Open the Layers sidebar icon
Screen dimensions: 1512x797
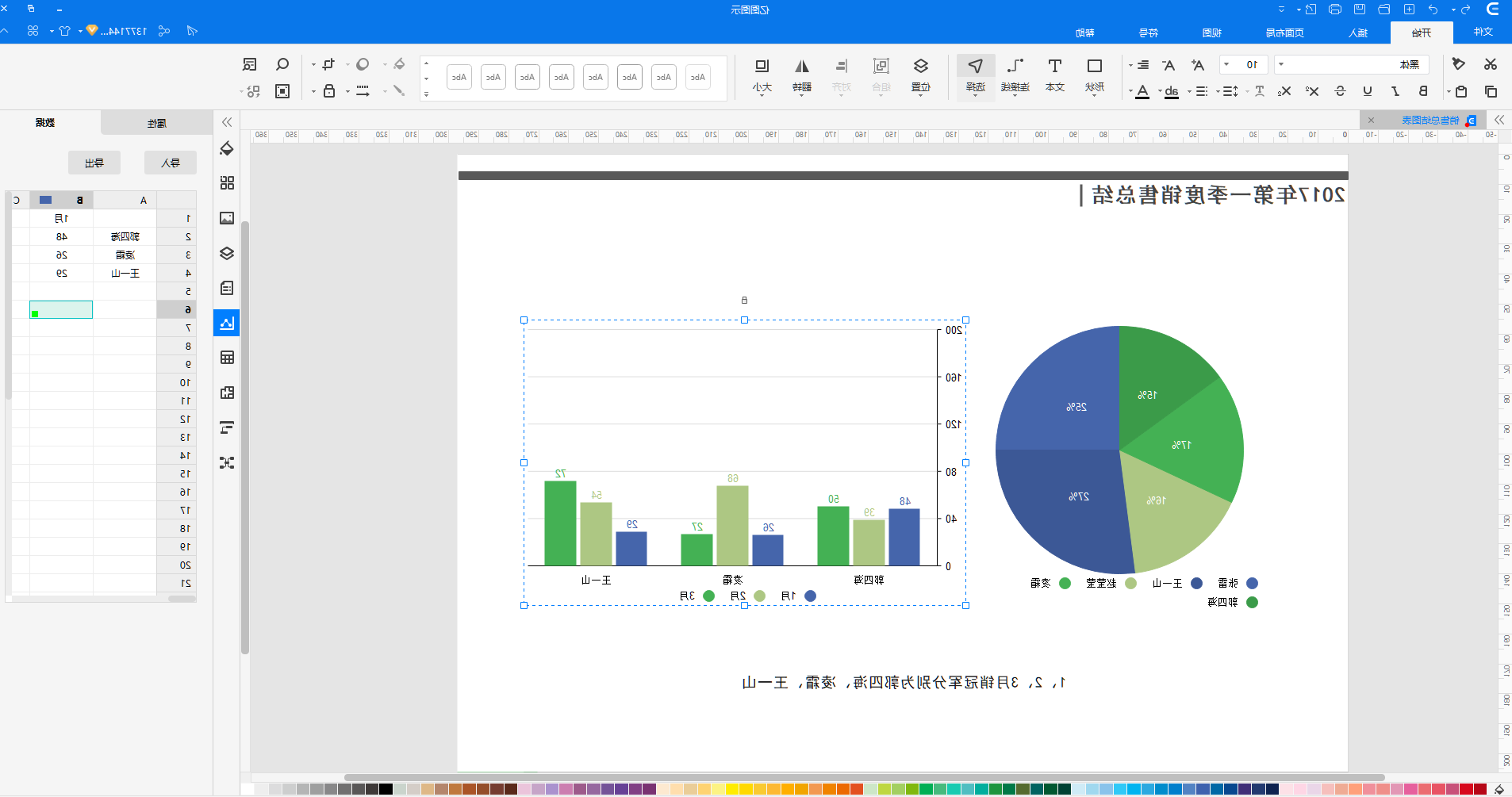[x=227, y=253]
